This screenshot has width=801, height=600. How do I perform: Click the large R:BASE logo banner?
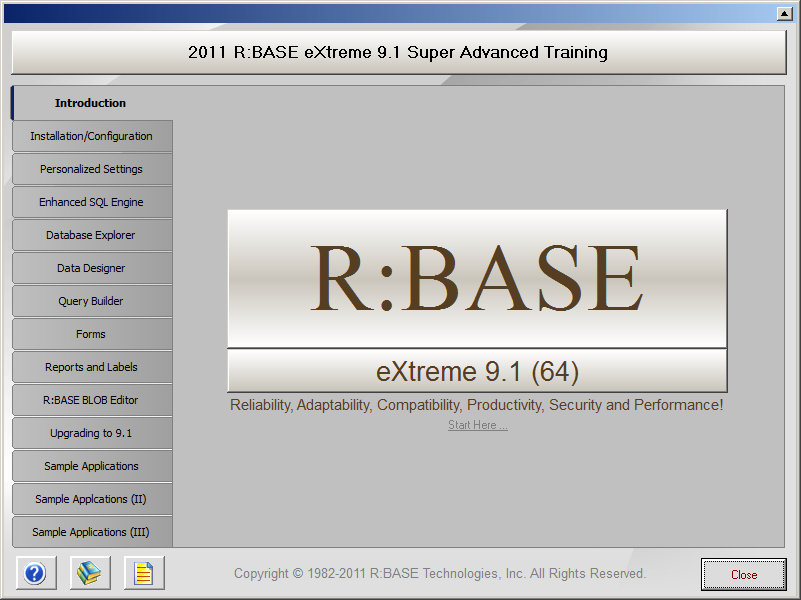[477, 278]
